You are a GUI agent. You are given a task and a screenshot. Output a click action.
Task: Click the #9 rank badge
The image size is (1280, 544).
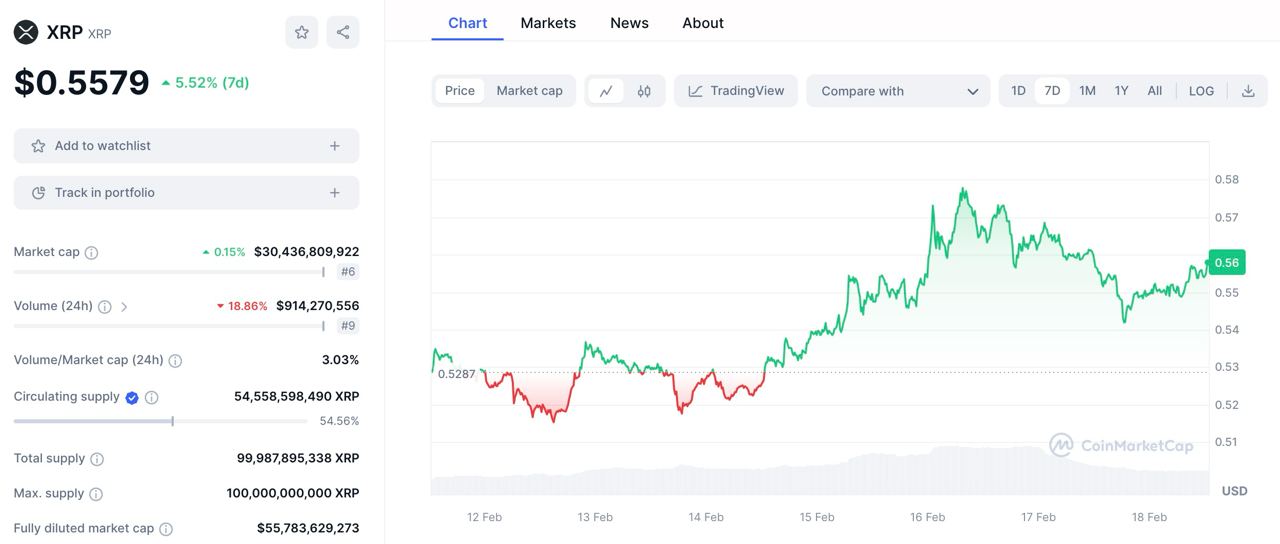click(348, 326)
